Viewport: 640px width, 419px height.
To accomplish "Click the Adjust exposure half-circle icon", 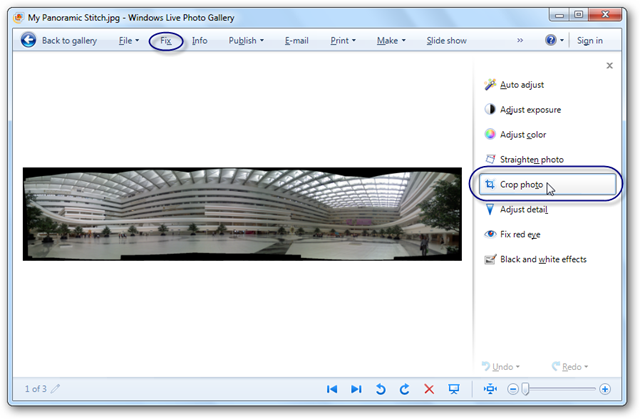I will click(x=490, y=109).
